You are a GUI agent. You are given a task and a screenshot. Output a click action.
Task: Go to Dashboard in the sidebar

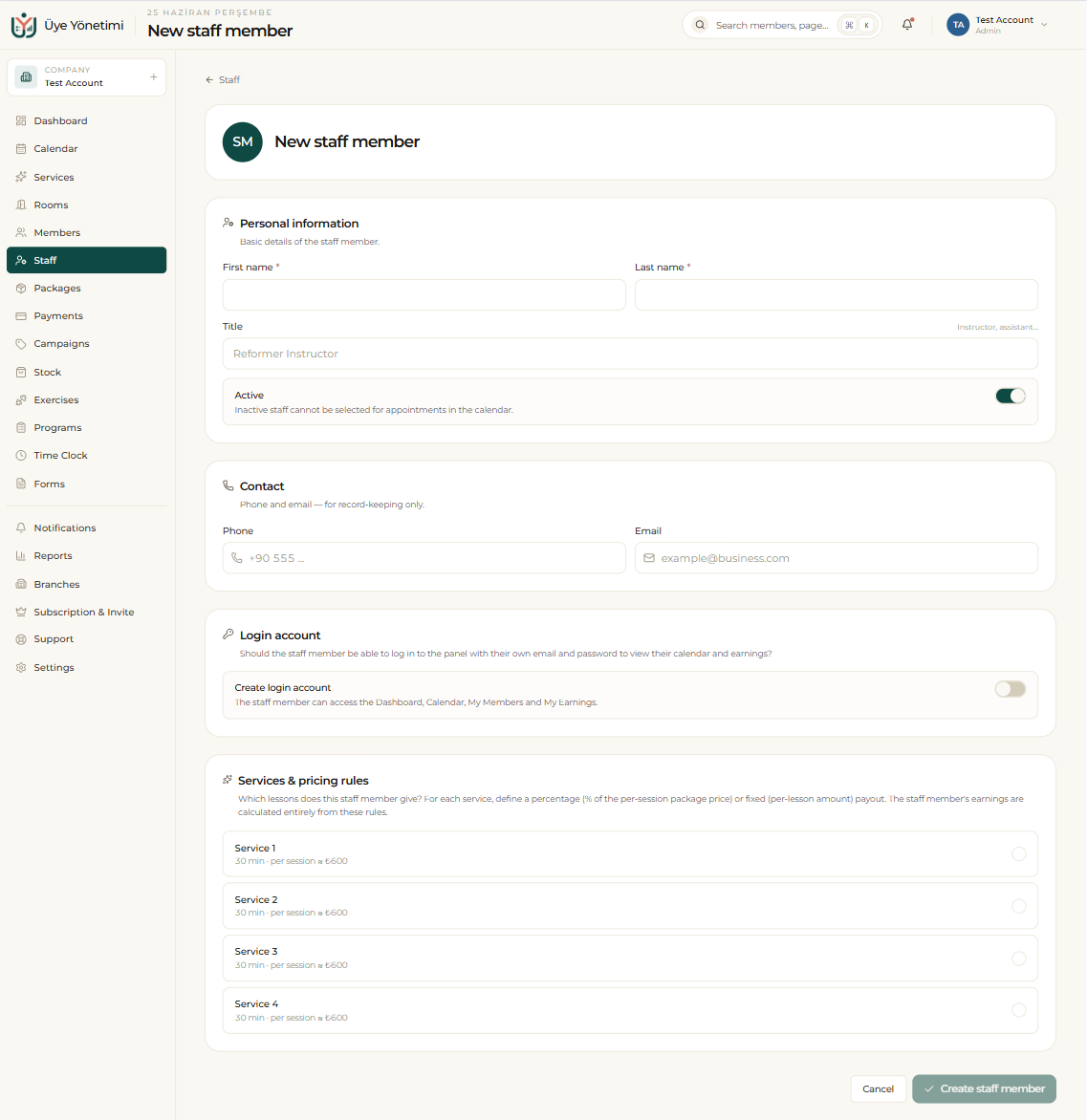pos(86,120)
